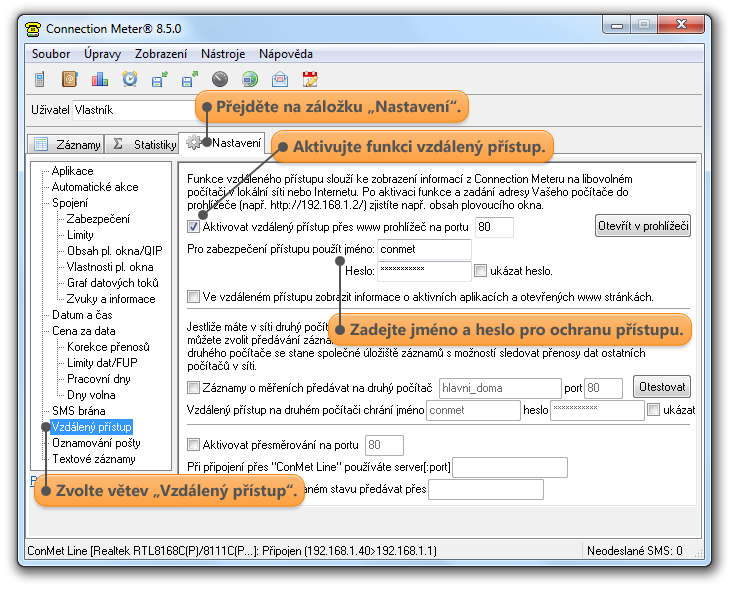Select Zvuky a informace tree item
734x589 pixels.
tap(110, 299)
